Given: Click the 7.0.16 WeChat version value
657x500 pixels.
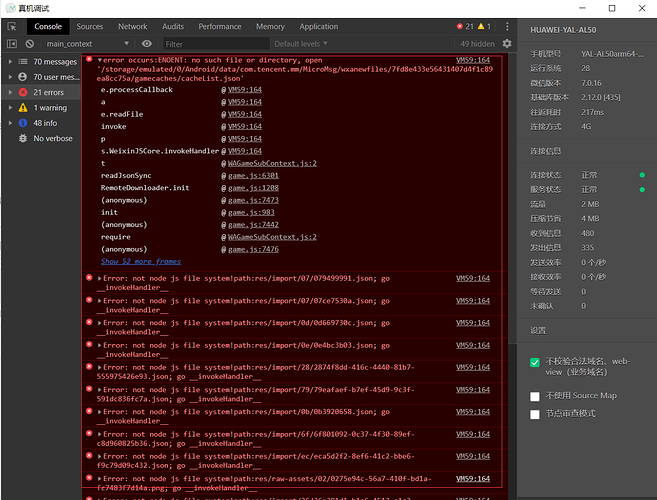Looking at the screenshot, I should (591, 83).
